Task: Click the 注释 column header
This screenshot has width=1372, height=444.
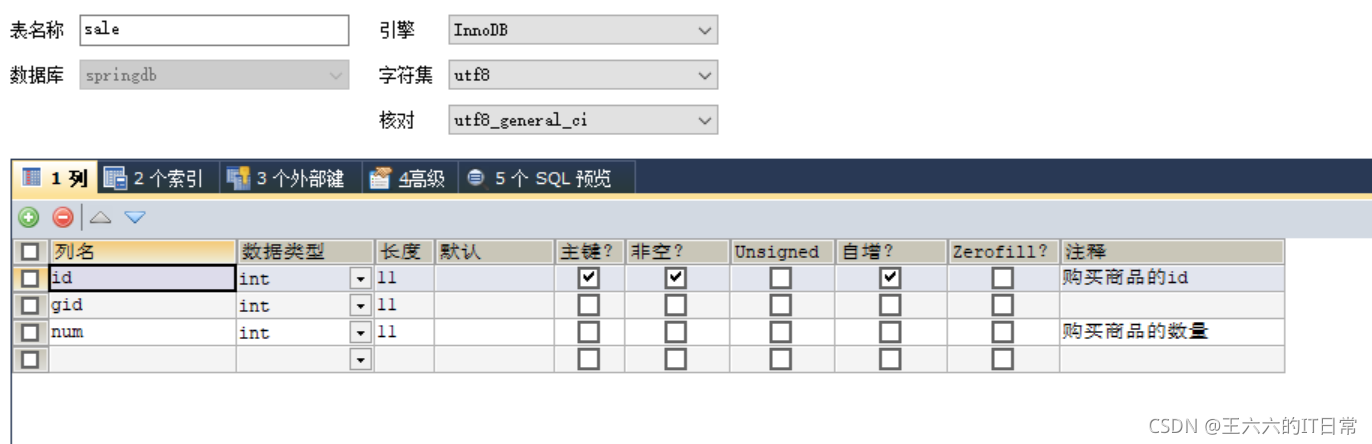Action: pos(1172,251)
